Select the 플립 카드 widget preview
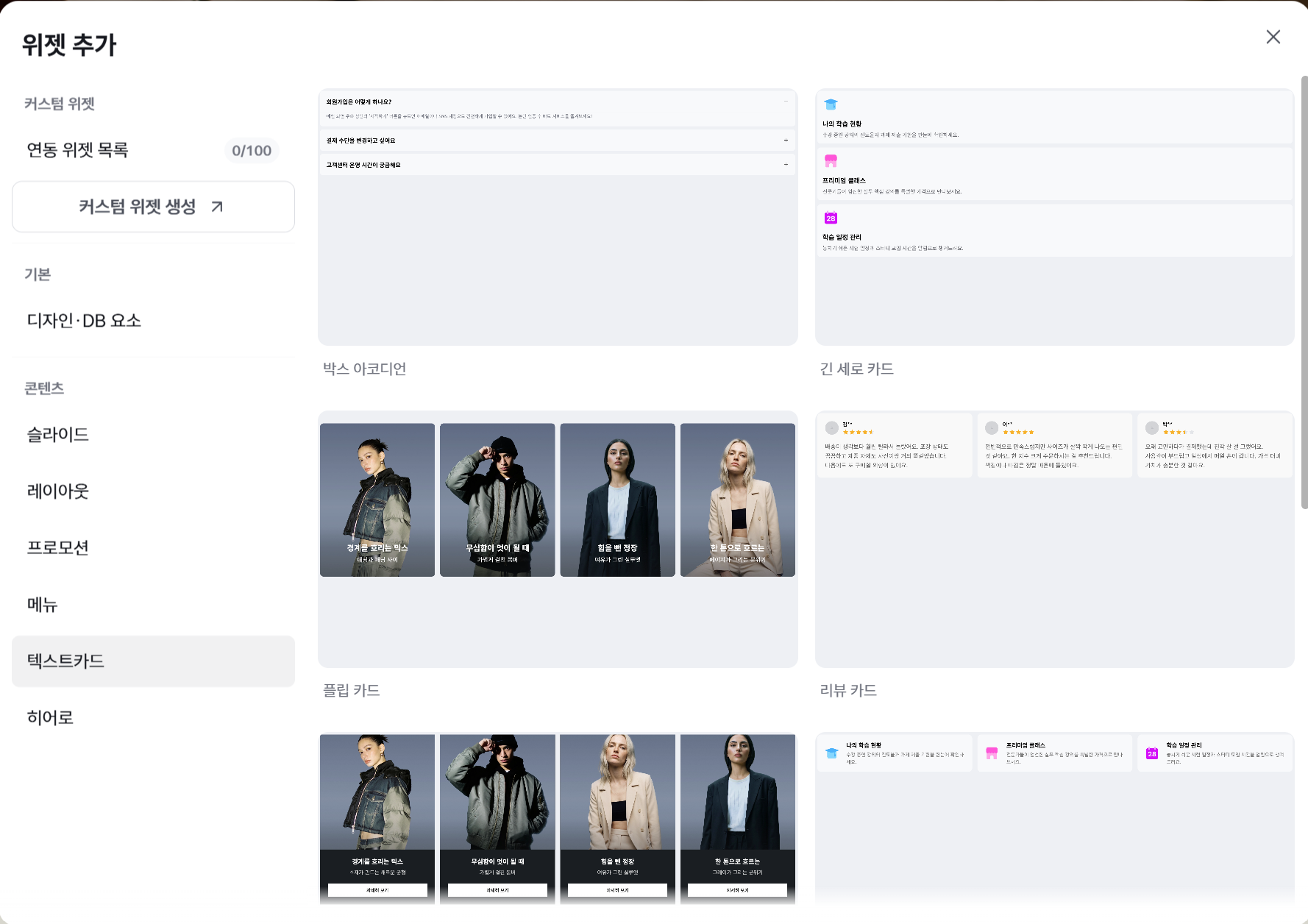 [558, 539]
